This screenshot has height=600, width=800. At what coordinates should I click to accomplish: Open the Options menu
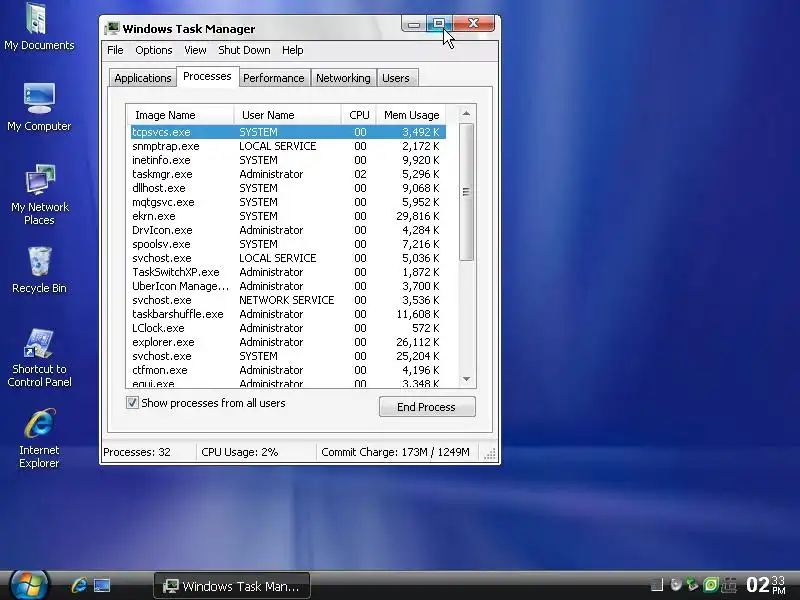click(154, 50)
